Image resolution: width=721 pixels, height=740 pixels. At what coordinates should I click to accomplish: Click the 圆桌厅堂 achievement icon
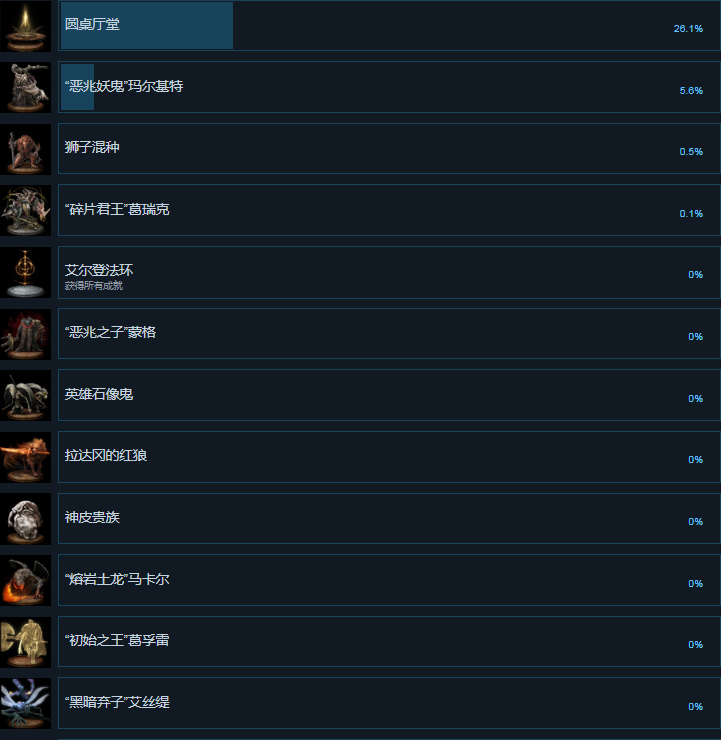[25, 26]
